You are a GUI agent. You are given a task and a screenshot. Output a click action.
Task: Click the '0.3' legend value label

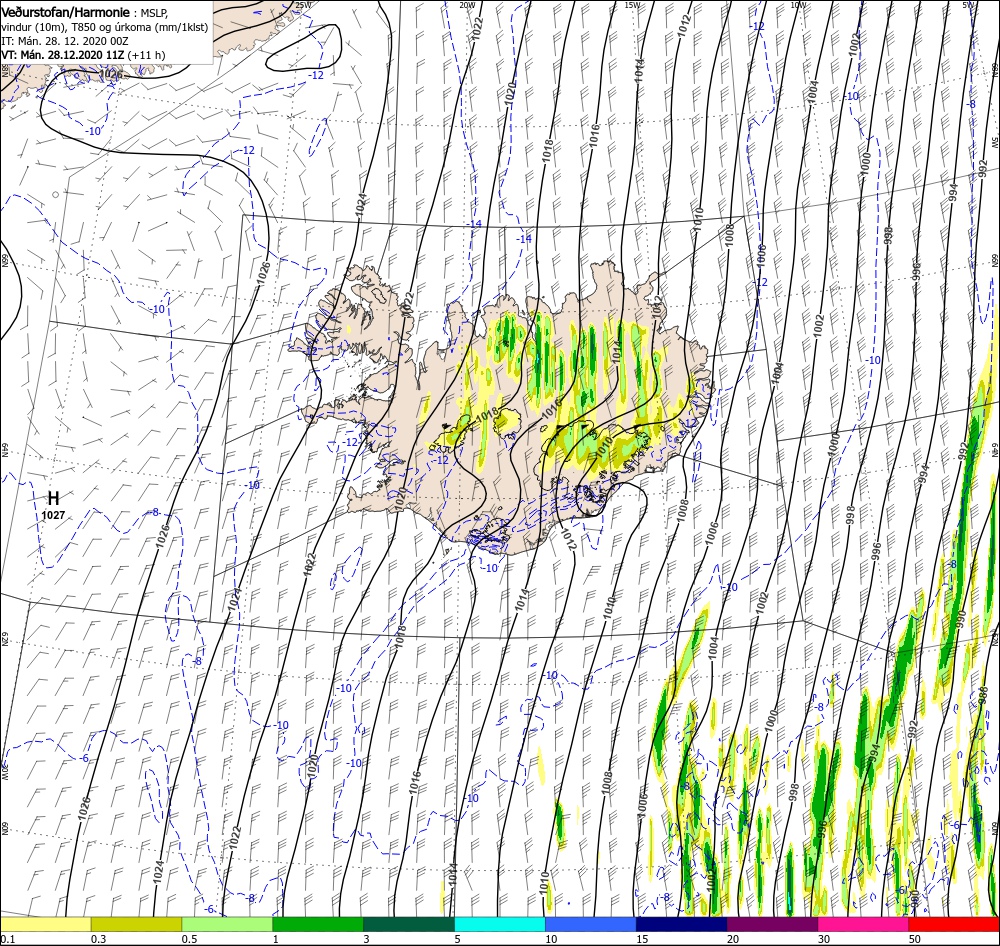[98, 939]
